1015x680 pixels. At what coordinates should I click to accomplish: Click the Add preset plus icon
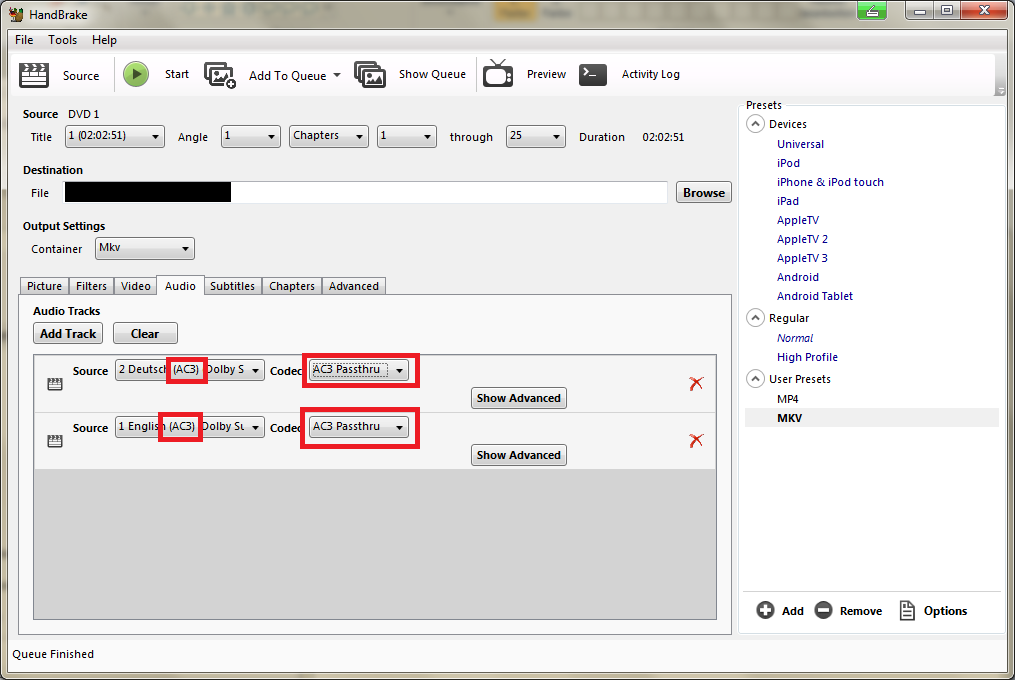765,610
